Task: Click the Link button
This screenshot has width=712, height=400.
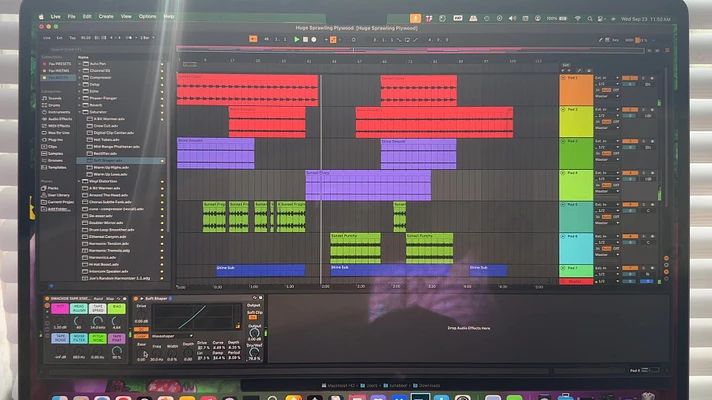Action: pos(47,38)
